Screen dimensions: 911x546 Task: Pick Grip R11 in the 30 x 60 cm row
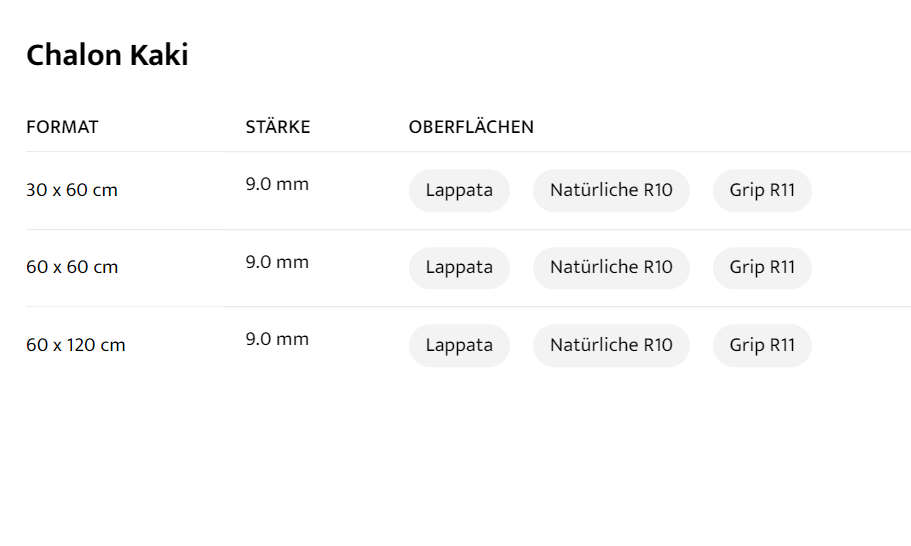(x=762, y=190)
